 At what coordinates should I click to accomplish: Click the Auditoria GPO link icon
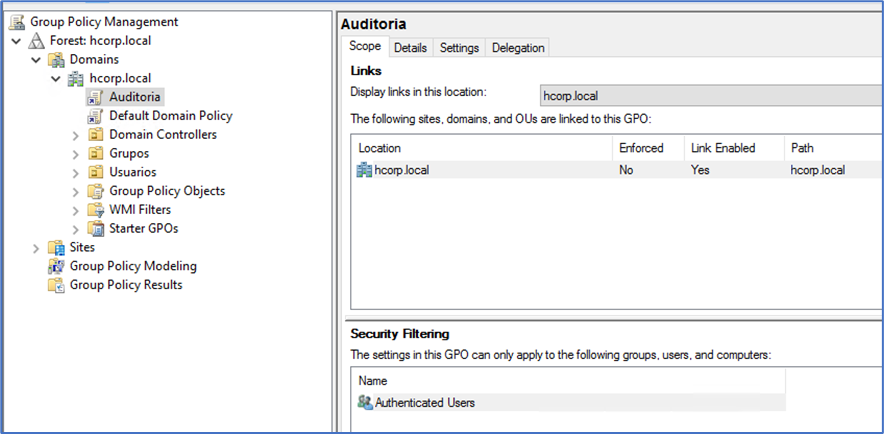(96, 97)
